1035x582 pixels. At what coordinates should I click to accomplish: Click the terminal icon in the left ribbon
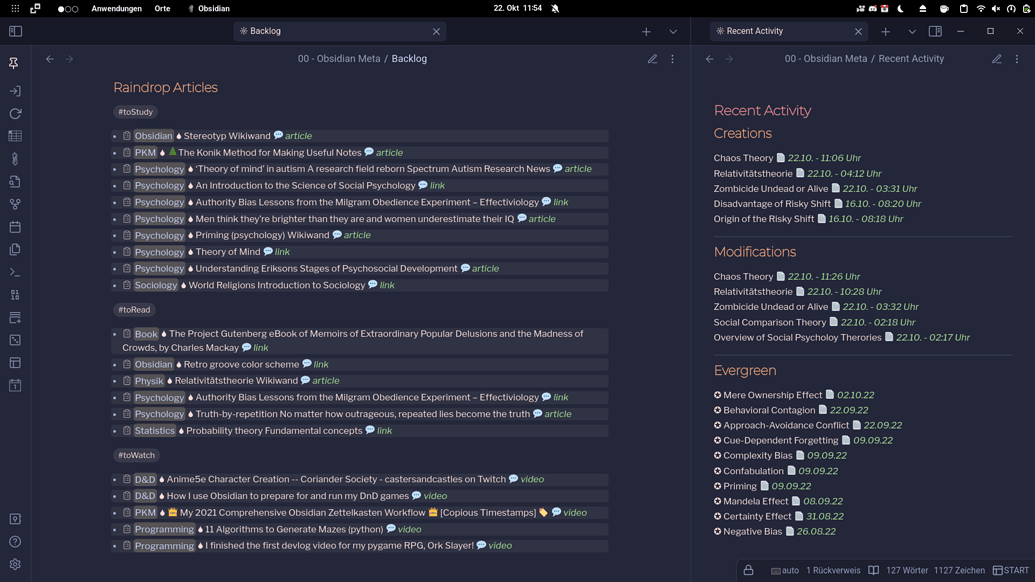[x=15, y=272]
